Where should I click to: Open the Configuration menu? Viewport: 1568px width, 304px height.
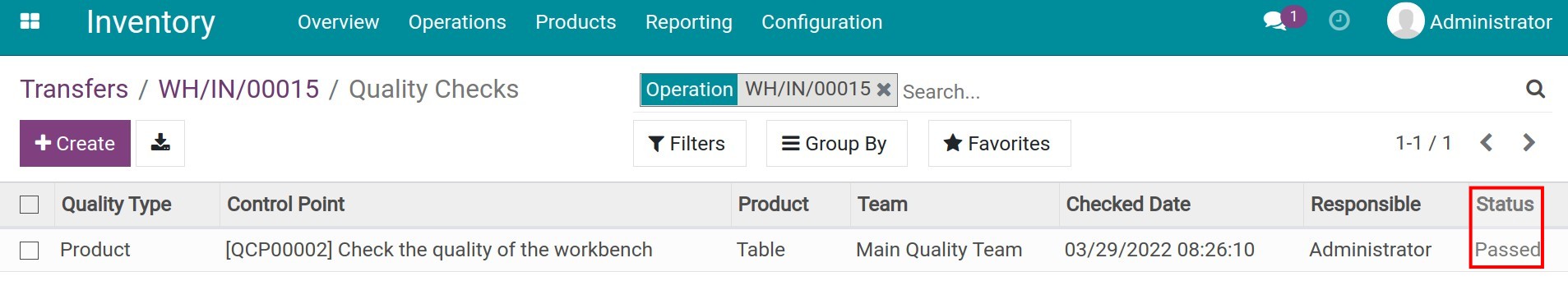(x=822, y=22)
